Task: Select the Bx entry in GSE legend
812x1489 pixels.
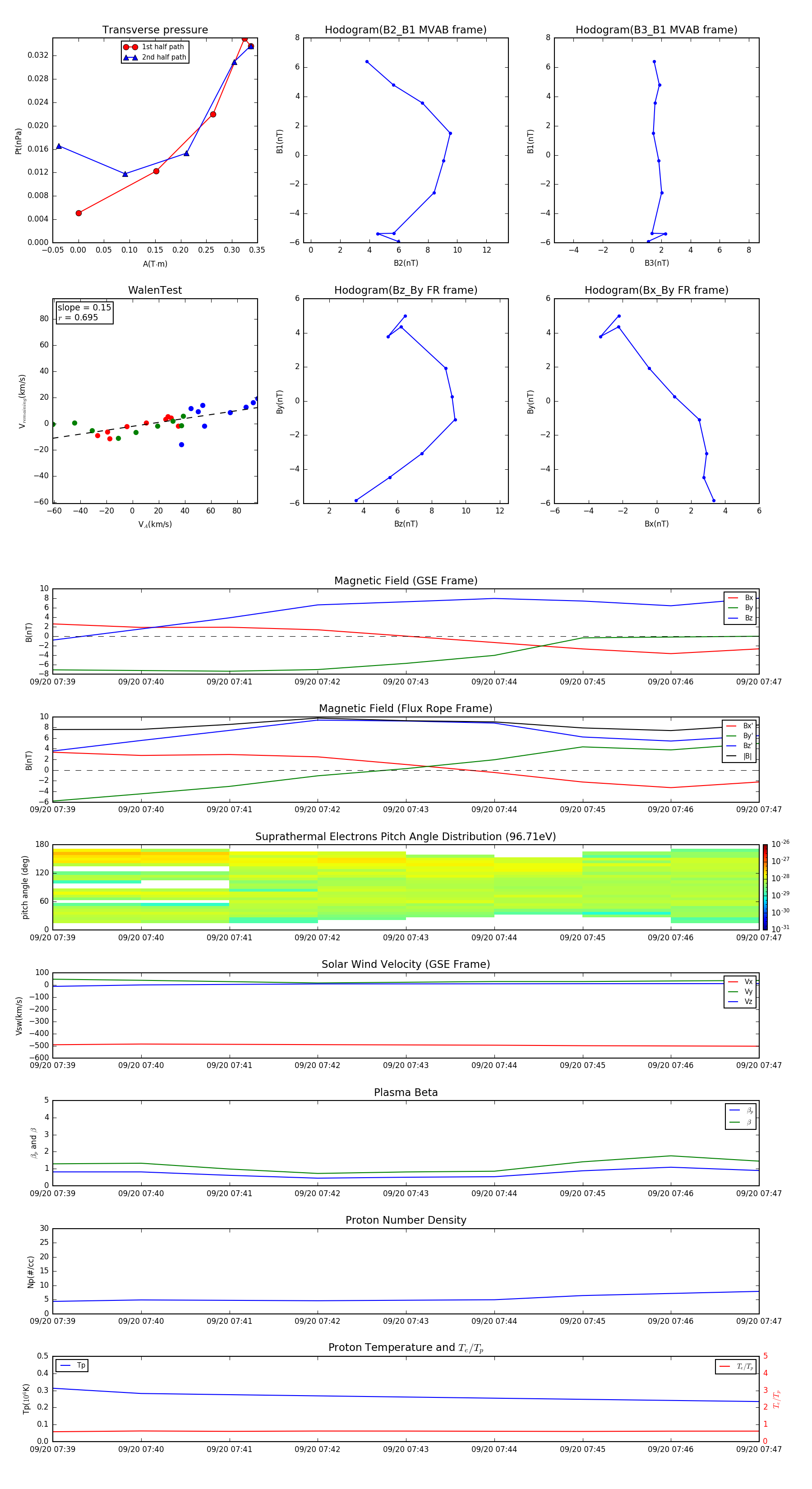Action: (x=740, y=598)
